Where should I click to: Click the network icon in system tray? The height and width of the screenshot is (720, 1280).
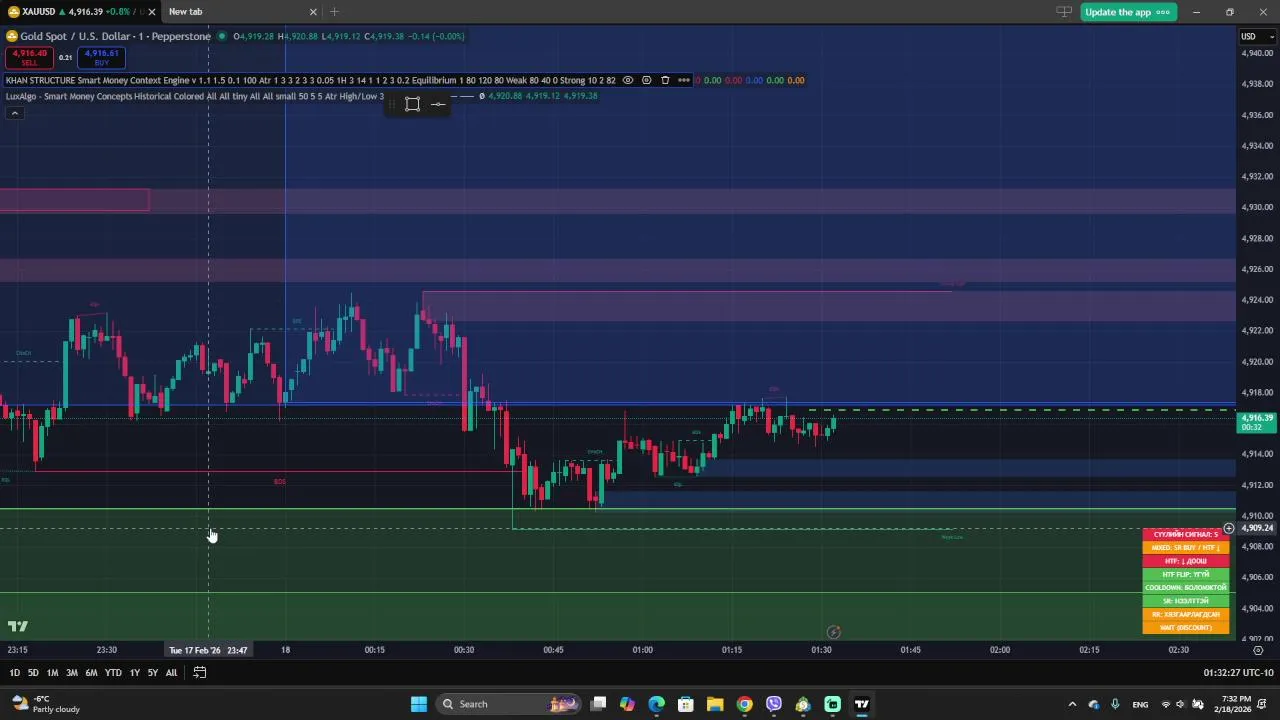coord(1165,704)
